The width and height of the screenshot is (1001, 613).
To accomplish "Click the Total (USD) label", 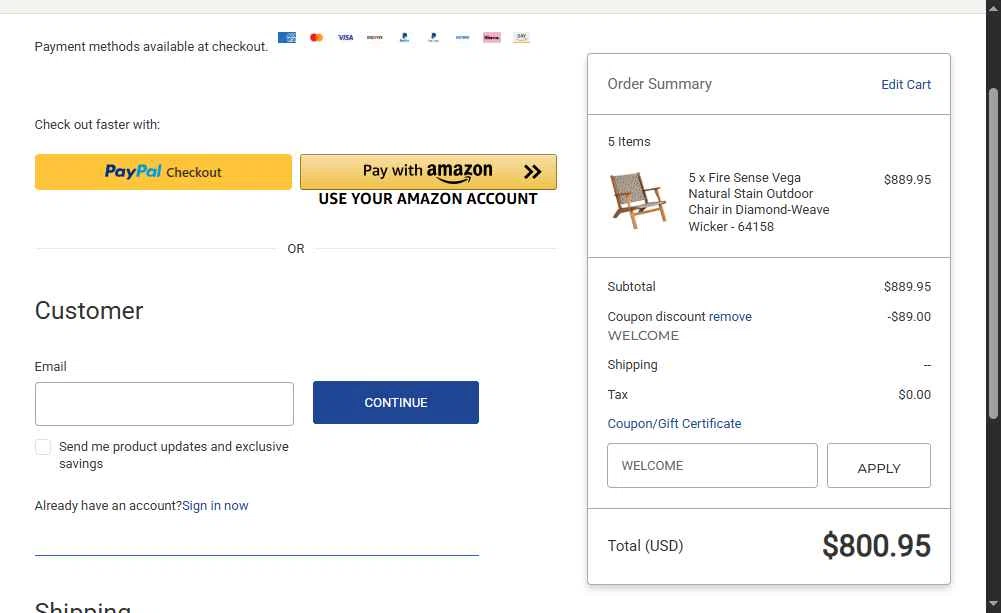I will [645, 546].
